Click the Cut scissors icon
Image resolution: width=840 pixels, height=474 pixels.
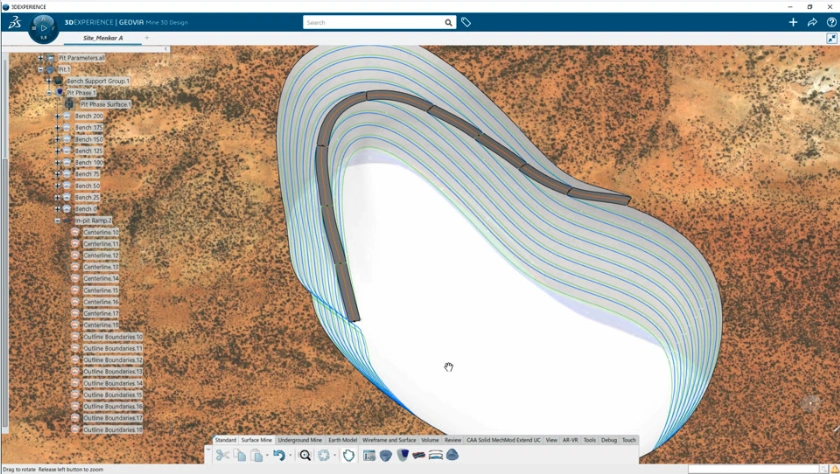tap(222, 455)
